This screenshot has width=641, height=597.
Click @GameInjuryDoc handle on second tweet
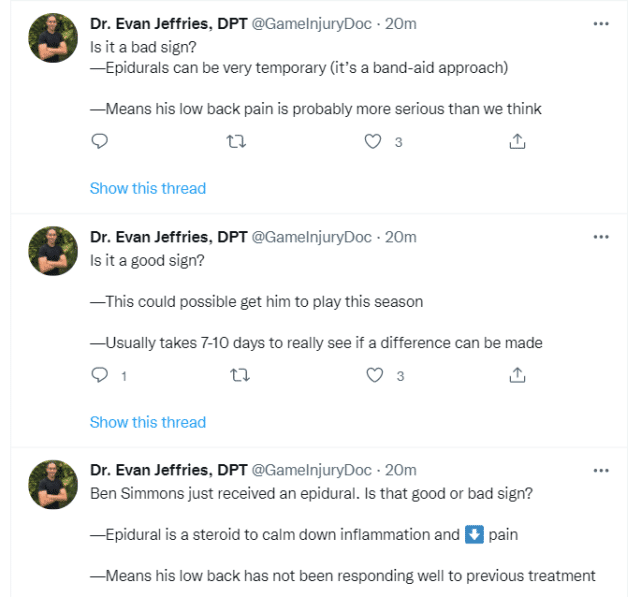click(x=311, y=237)
